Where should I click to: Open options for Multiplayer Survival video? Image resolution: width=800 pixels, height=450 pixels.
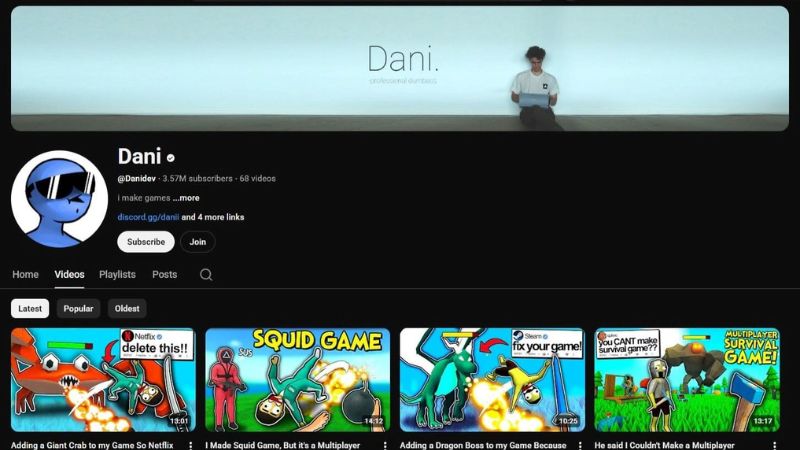[774, 445]
